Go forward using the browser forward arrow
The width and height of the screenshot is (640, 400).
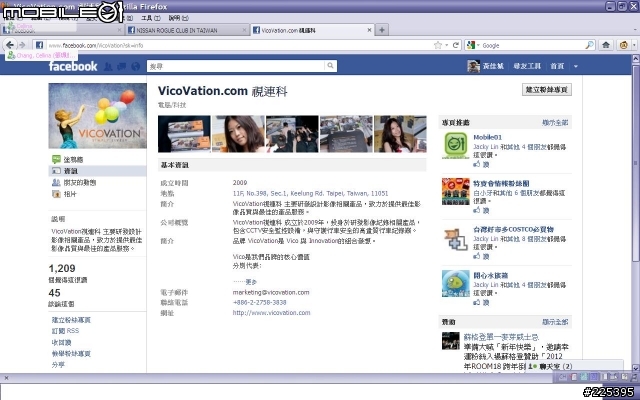click(x=22, y=45)
